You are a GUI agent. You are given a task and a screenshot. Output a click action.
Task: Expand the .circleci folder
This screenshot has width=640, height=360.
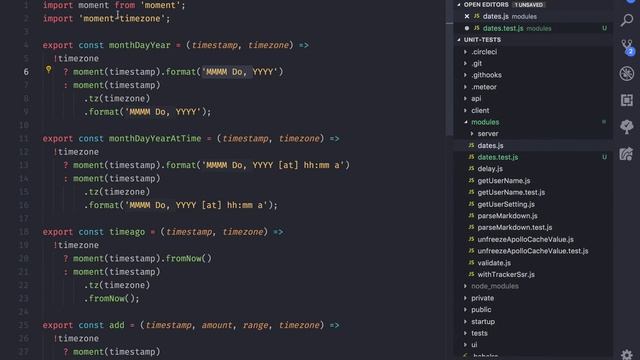(x=465, y=52)
